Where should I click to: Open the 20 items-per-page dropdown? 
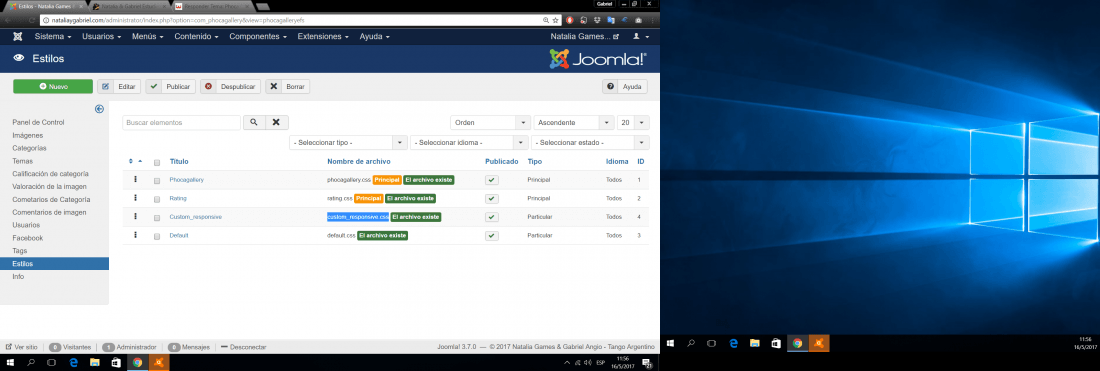tap(633, 122)
